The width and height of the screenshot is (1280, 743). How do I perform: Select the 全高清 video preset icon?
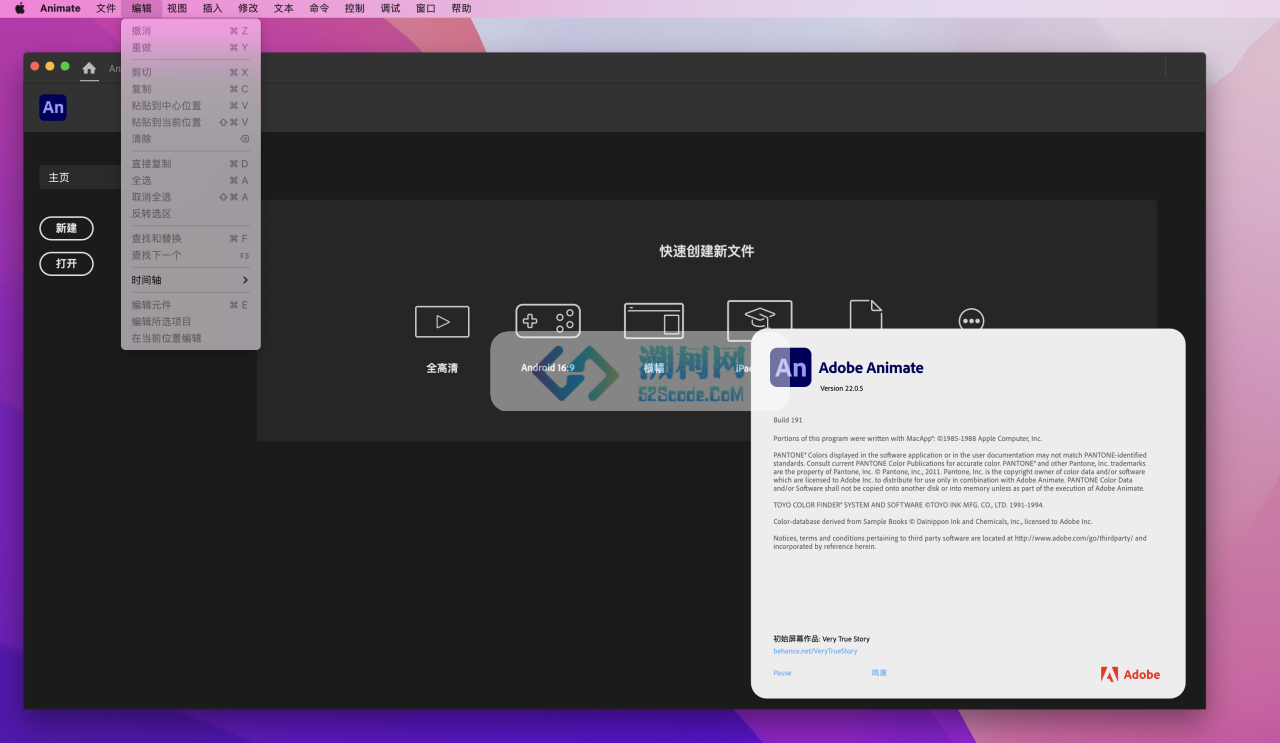442,321
